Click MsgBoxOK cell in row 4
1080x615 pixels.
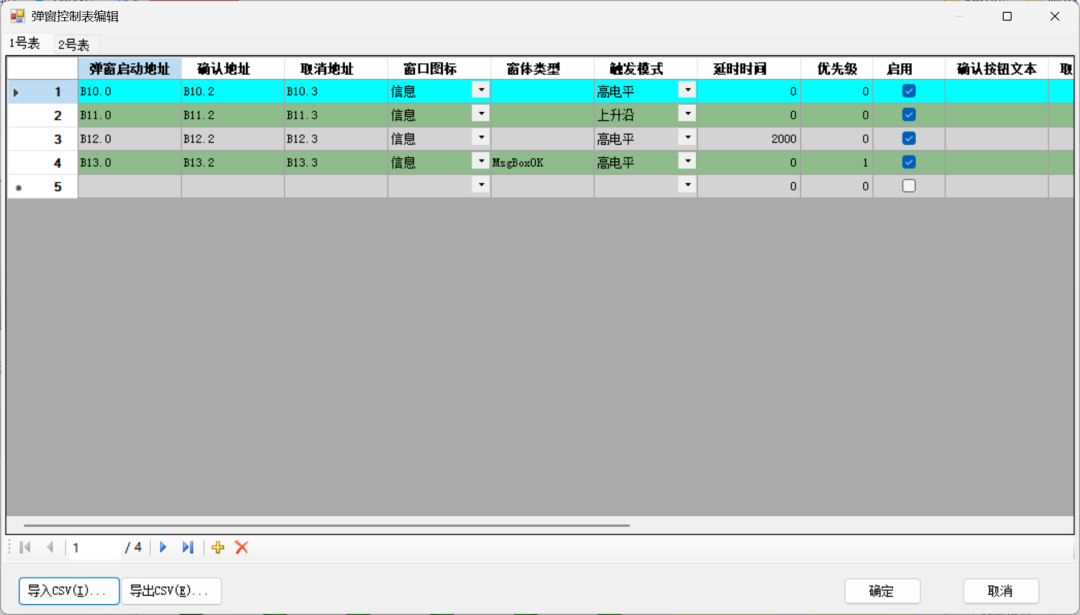(542, 163)
